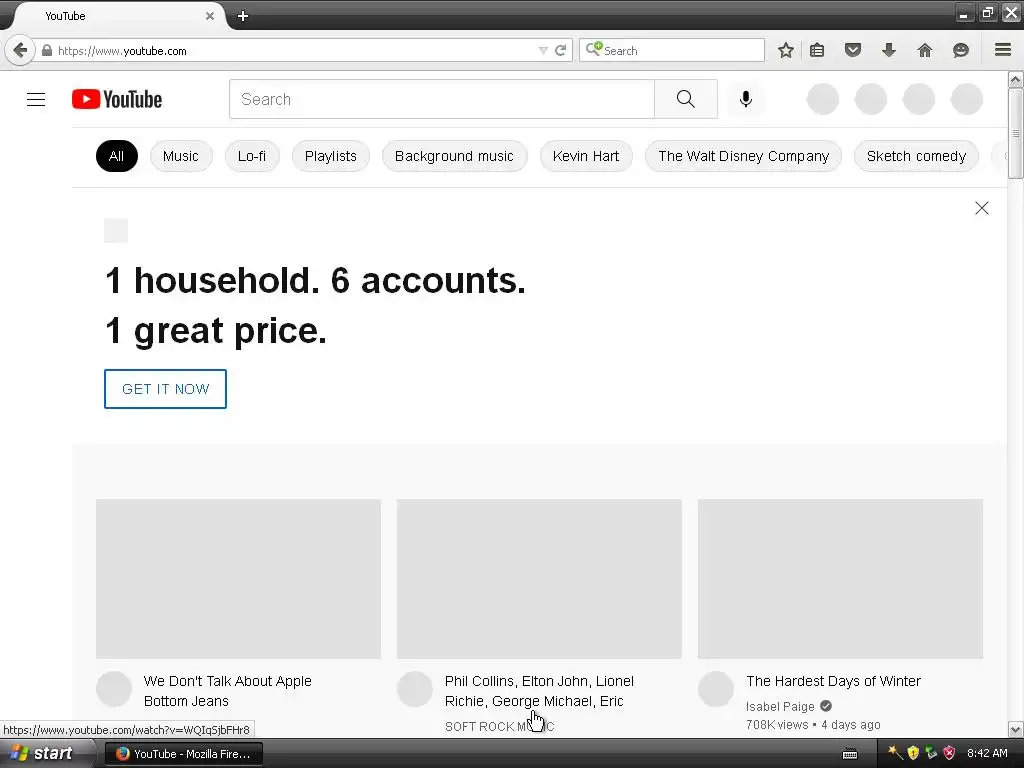
Task: Open the Firefox hamburger menu
Action: [1003, 50]
